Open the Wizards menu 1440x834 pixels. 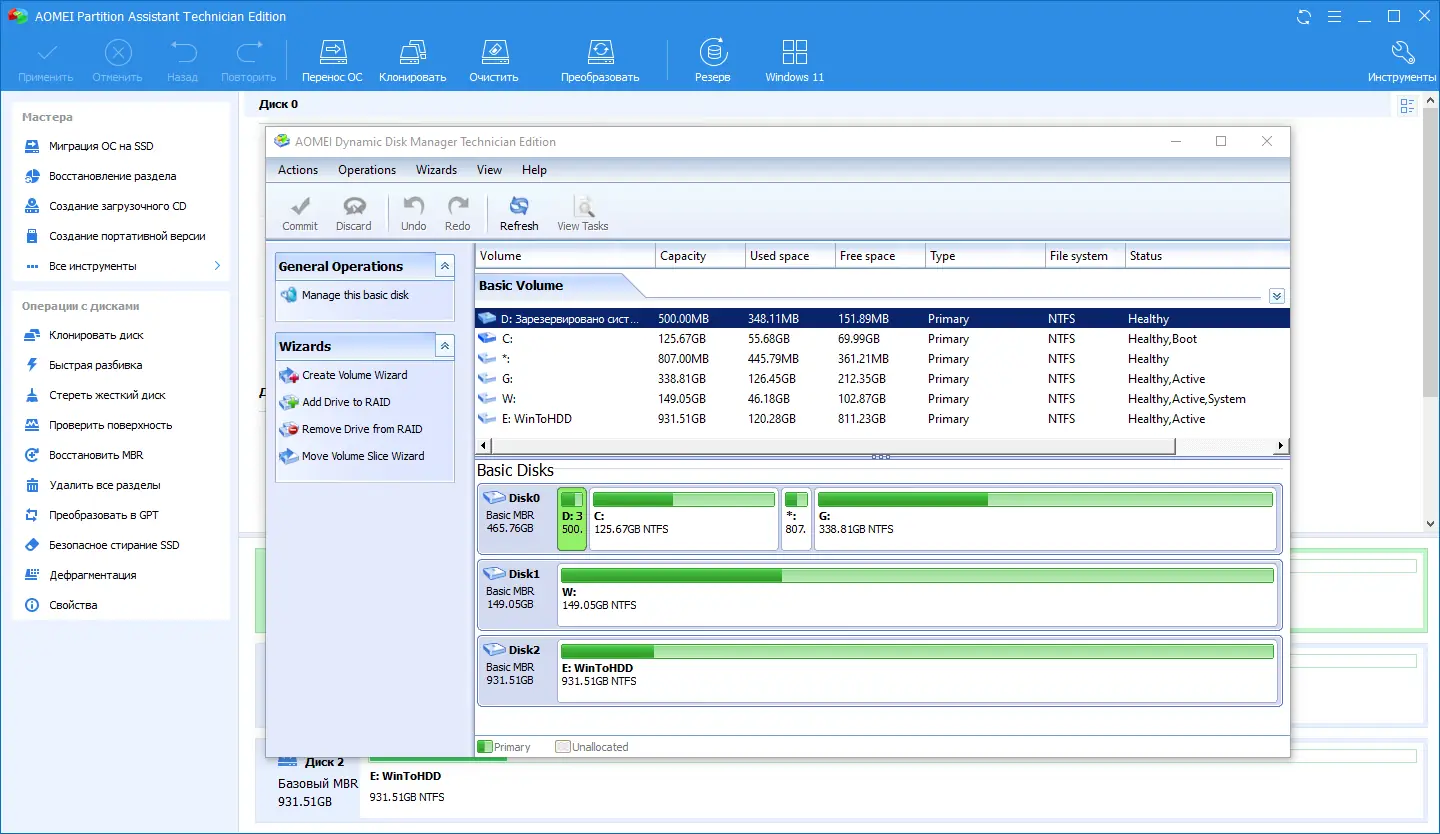click(x=436, y=170)
